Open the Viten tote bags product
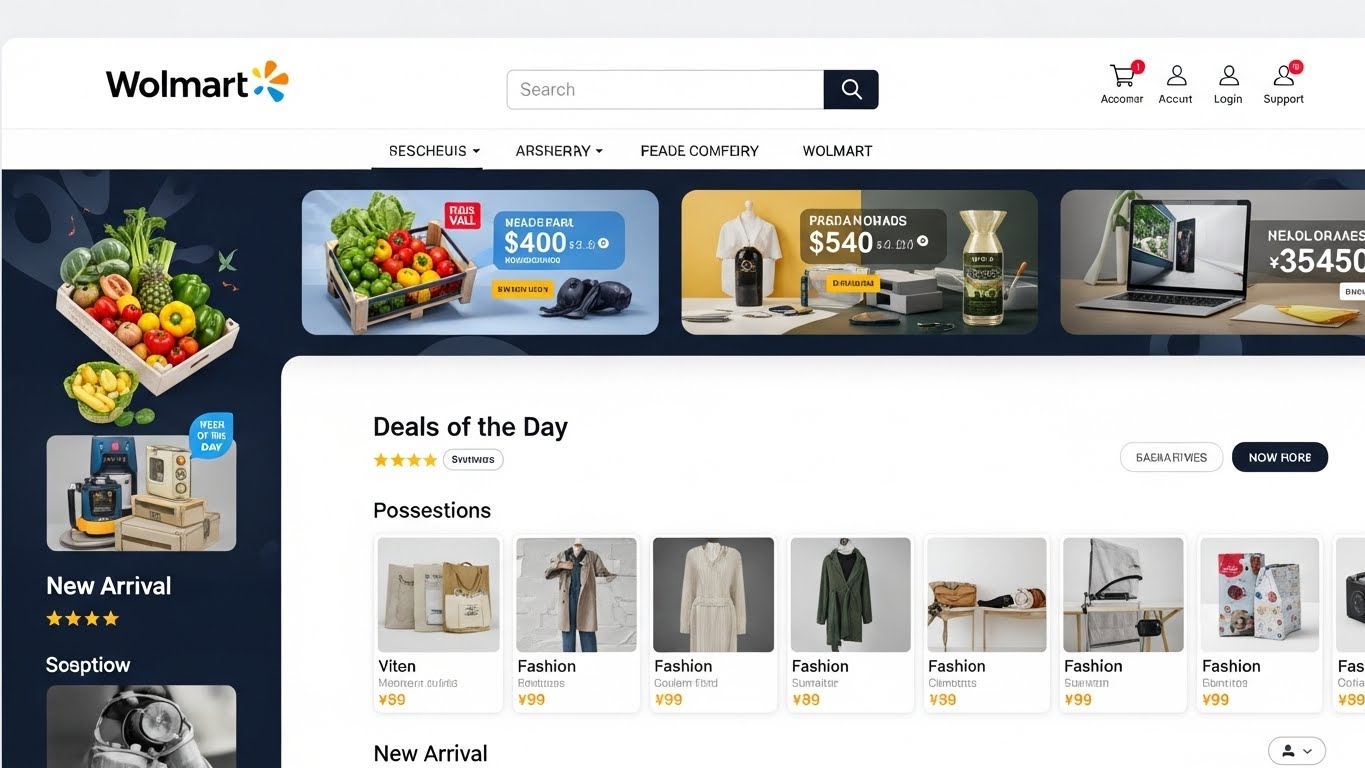 point(438,623)
